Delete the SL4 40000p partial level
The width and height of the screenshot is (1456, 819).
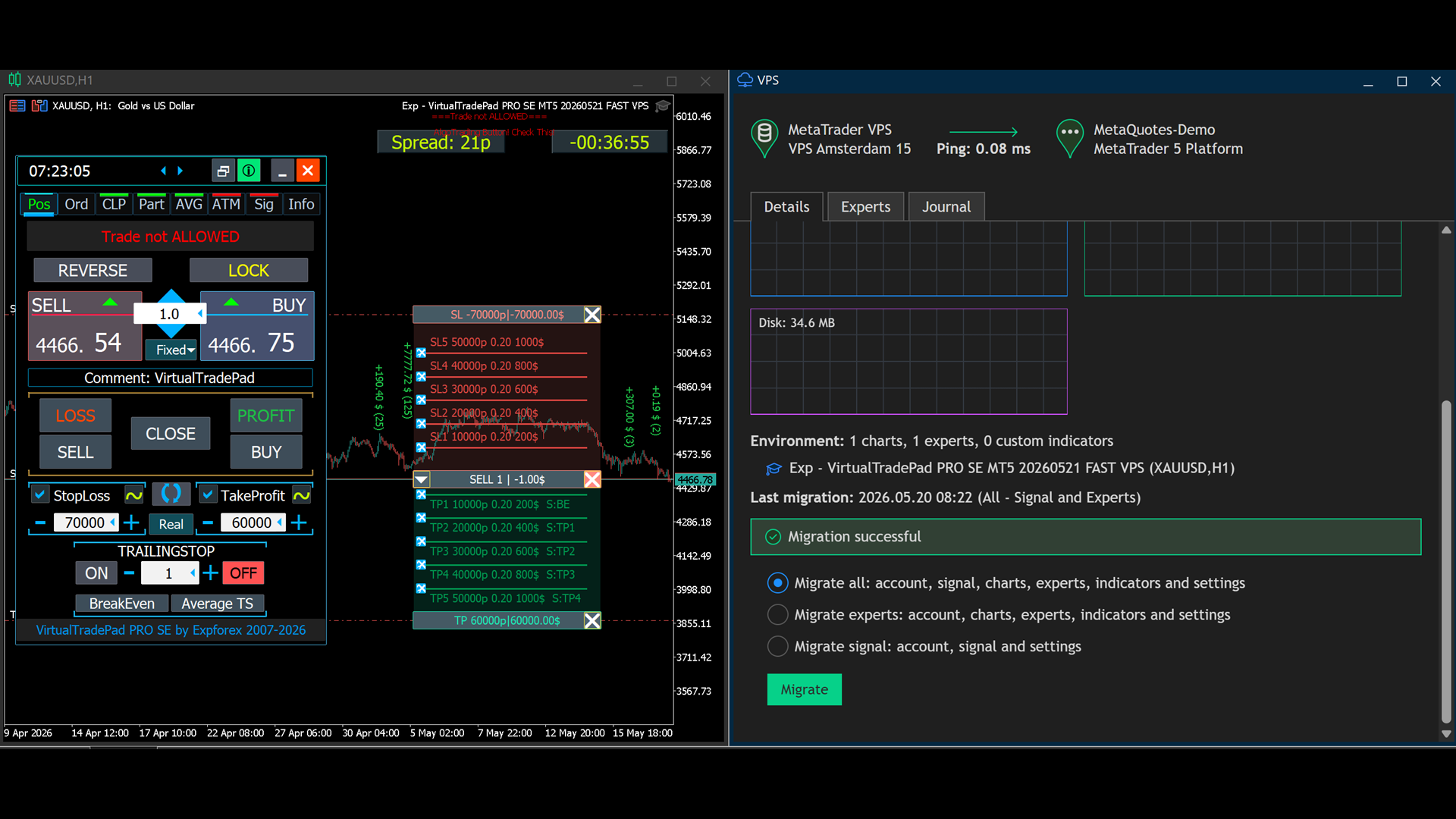(421, 376)
